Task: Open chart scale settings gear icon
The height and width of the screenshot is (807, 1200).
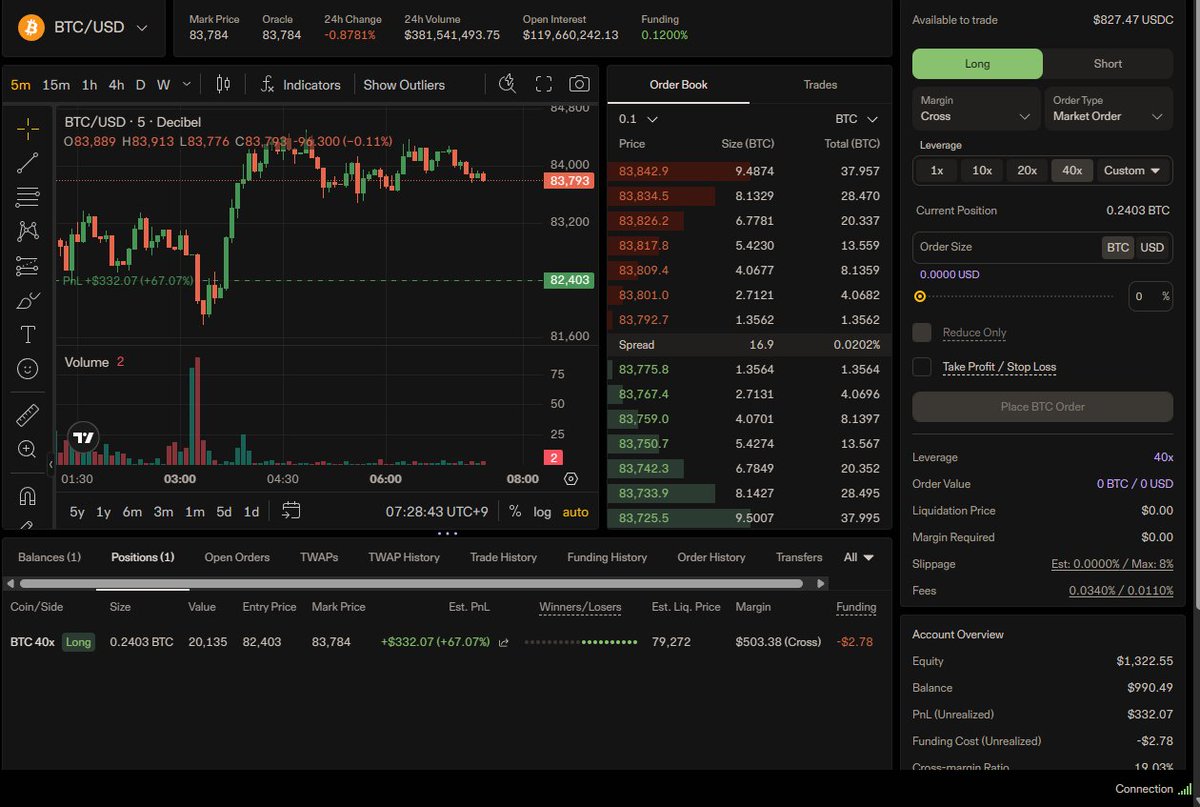Action: (571, 479)
